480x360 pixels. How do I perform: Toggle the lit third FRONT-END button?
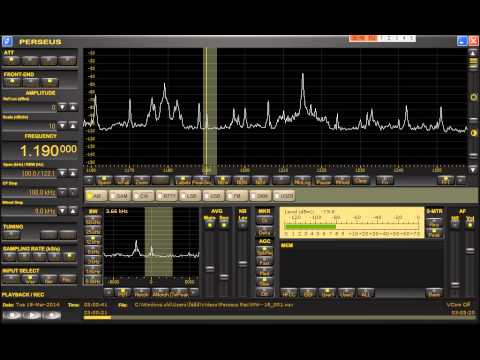tap(49, 82)
